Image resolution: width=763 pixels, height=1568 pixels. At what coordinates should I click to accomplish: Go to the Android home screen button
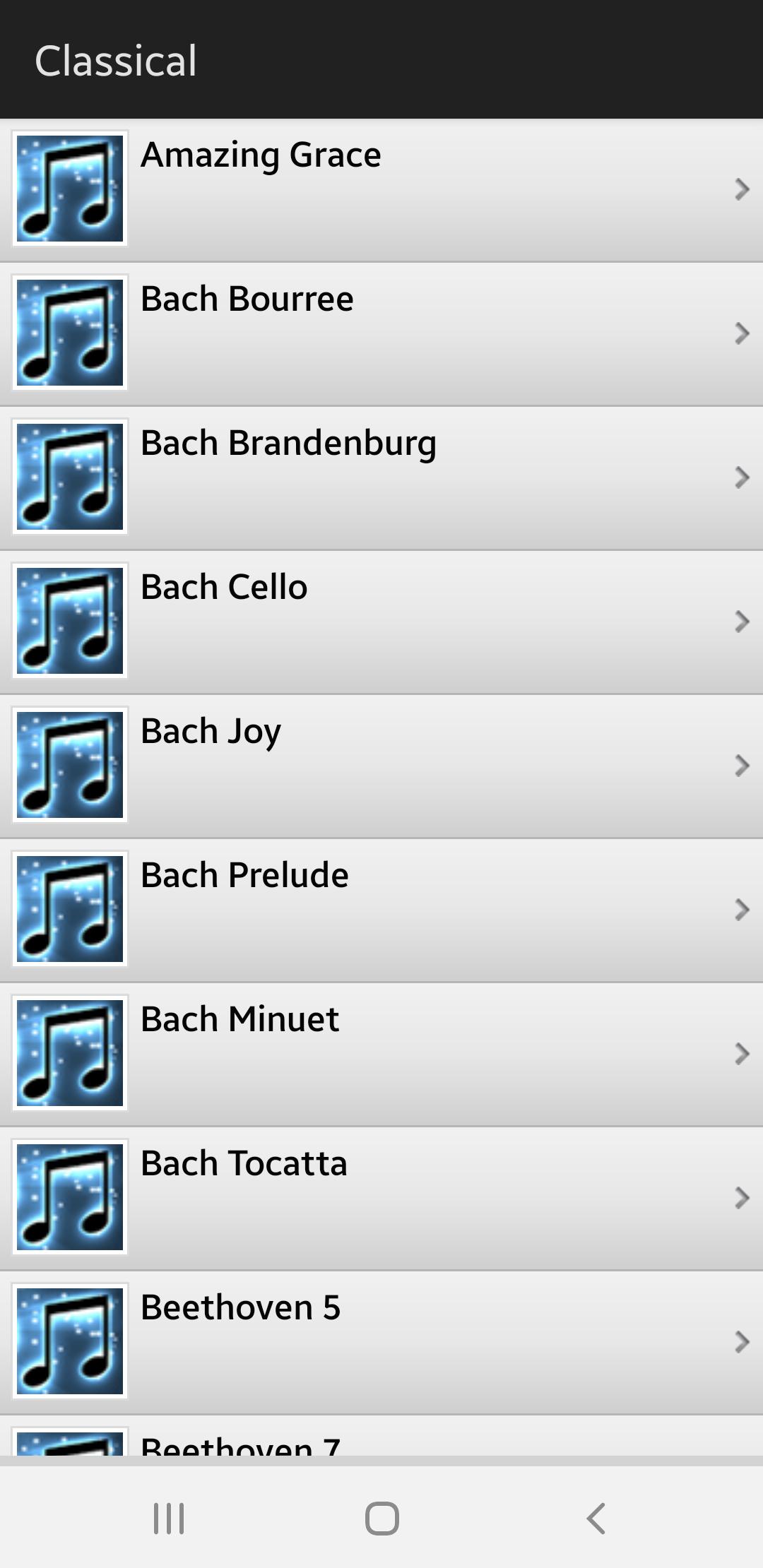382,1518
